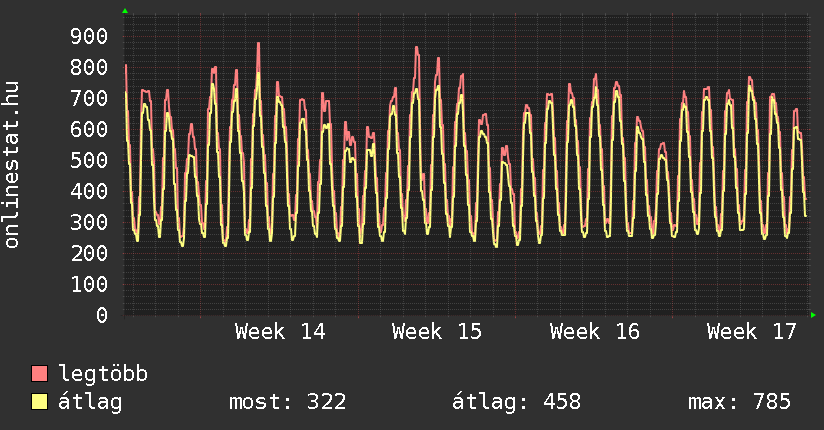Click the 300 y-axis value

pos(88,223)
